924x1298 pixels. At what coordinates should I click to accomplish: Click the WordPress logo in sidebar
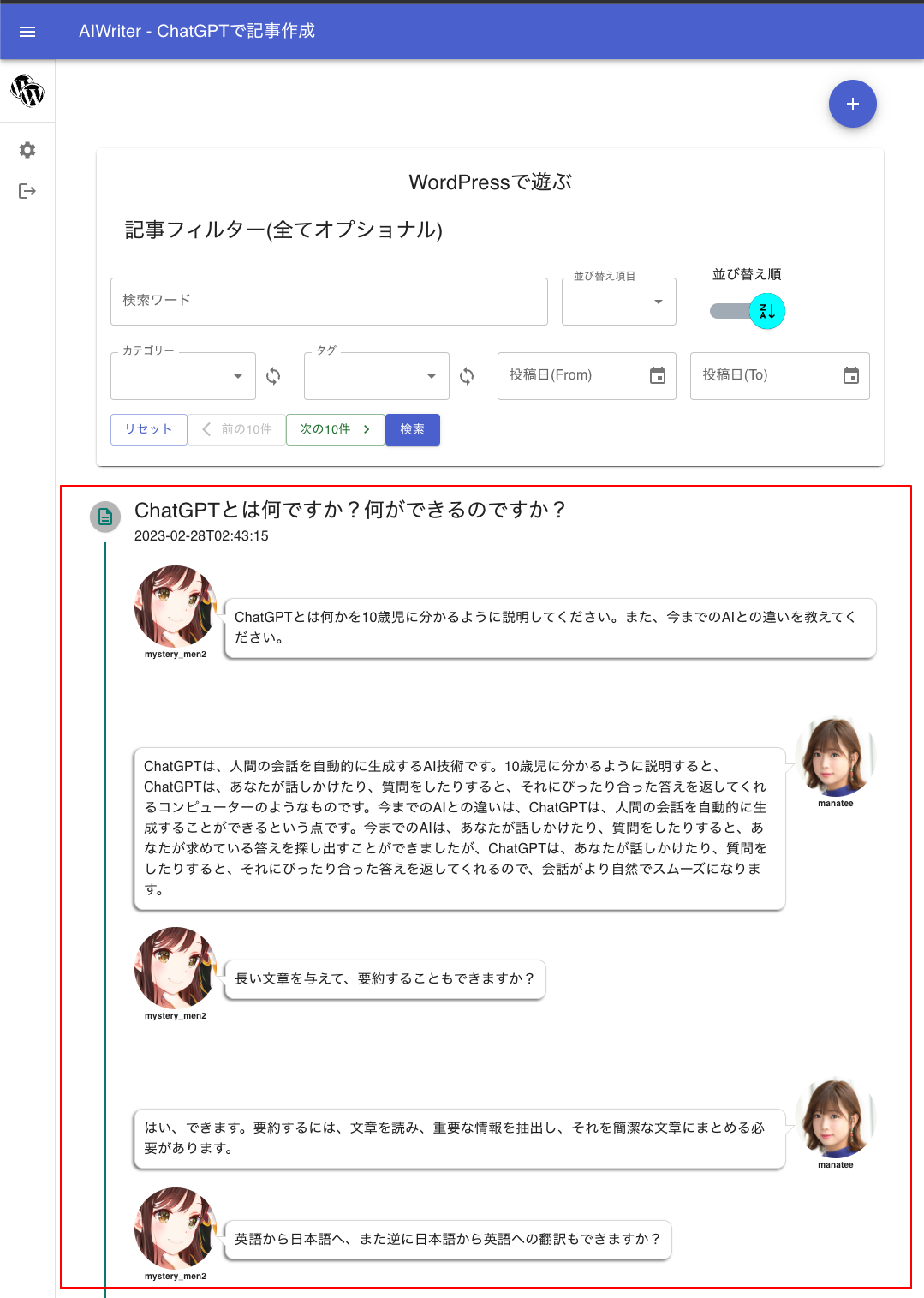(x=27, y=91)
